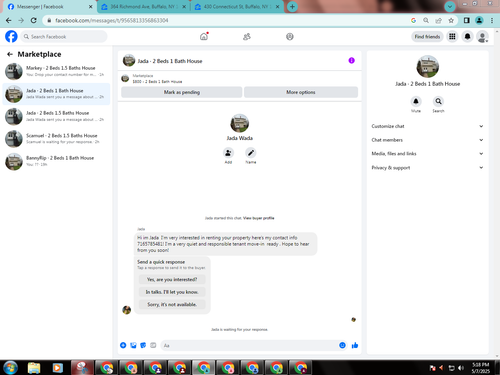The height and width of the screenshot is (375, 500).
Task: Expand the Privacy & support section
Action: [427, 167]
